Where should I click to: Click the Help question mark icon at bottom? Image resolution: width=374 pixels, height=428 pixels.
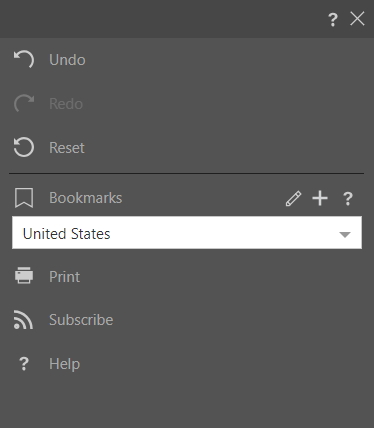coord(24,364)
